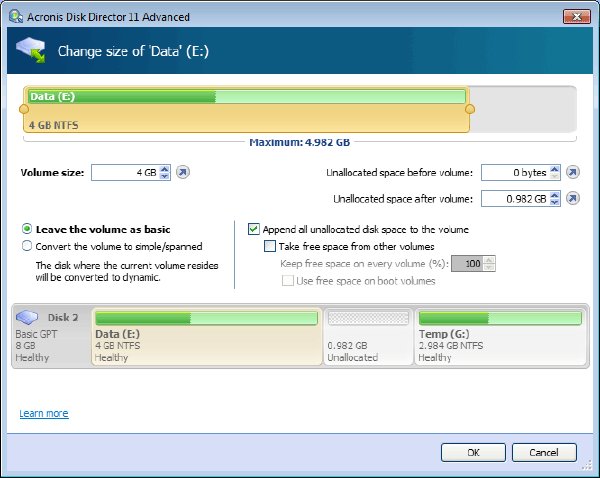
Task: Click arrow icon beside Unallocated space after volume
Action: (573, 198)
